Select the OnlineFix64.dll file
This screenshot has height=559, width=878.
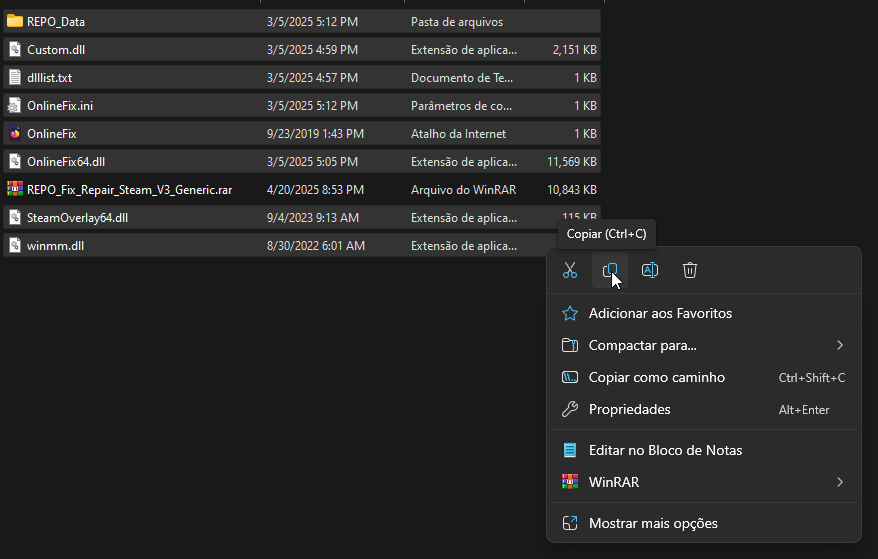tap(66, 161)
